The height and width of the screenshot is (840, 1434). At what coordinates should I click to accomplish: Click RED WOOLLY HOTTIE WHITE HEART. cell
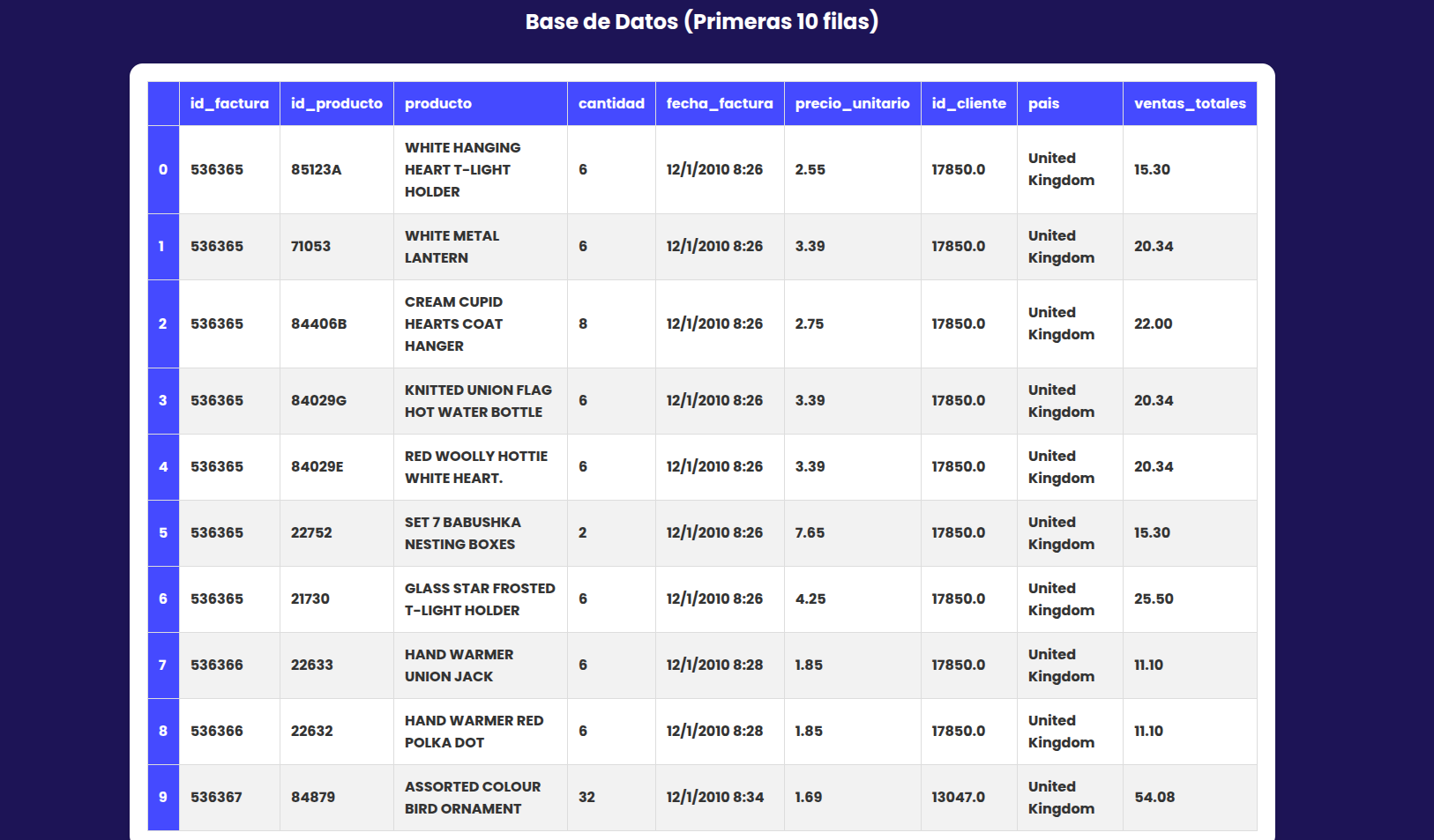click(481, 467)
